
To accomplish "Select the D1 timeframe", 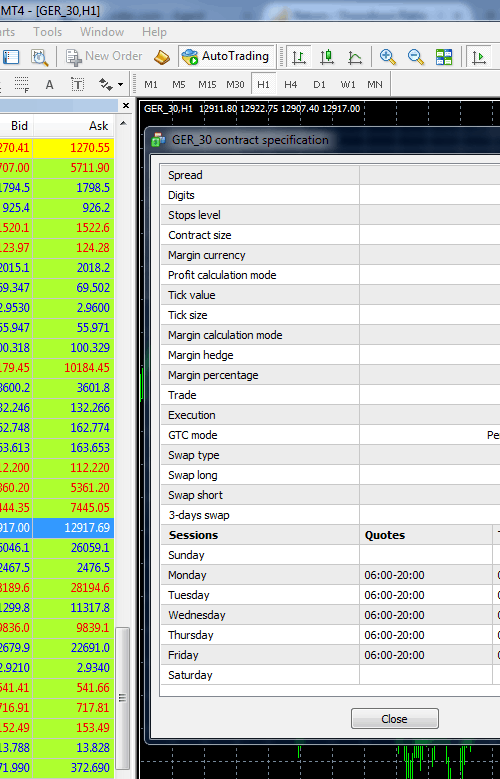I will pyautogui.click(x=319, y=84).
